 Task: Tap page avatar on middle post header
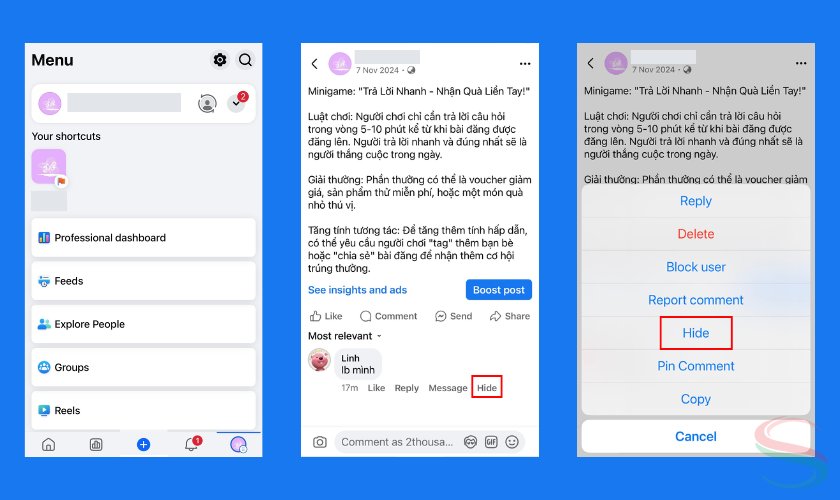coord(340,64)
